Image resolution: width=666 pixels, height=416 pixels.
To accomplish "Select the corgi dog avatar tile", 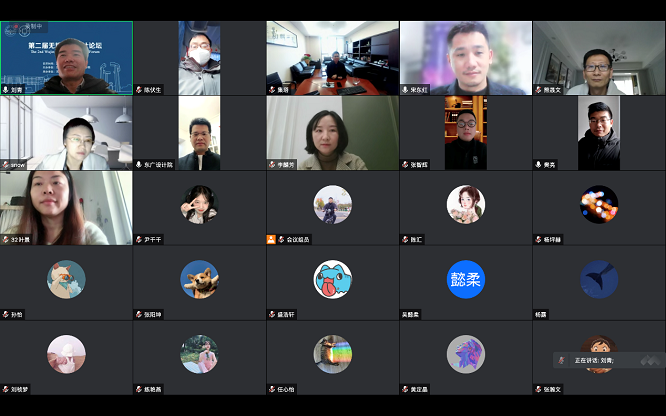I will [200, 279].
